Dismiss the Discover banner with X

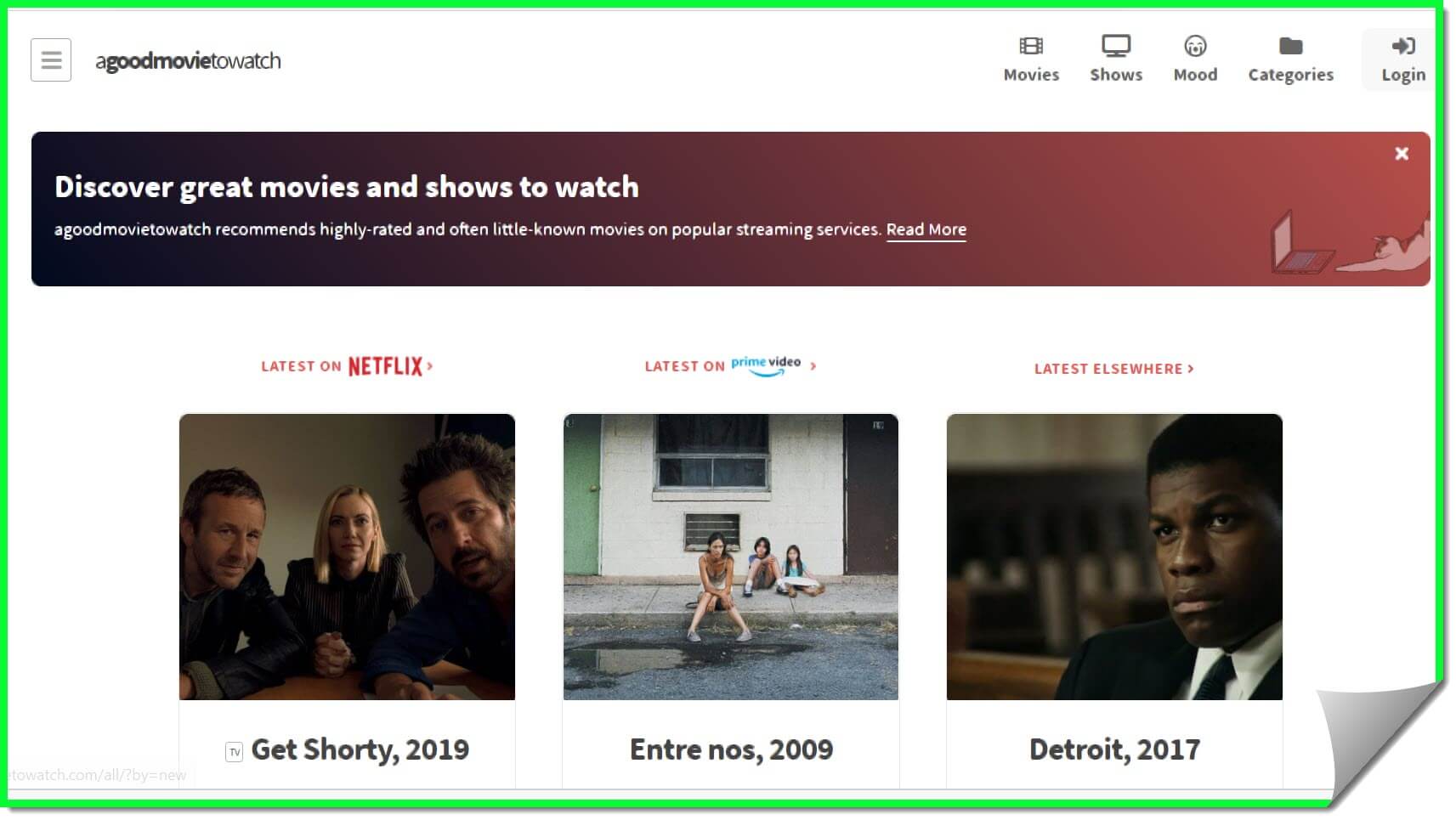1402,154
